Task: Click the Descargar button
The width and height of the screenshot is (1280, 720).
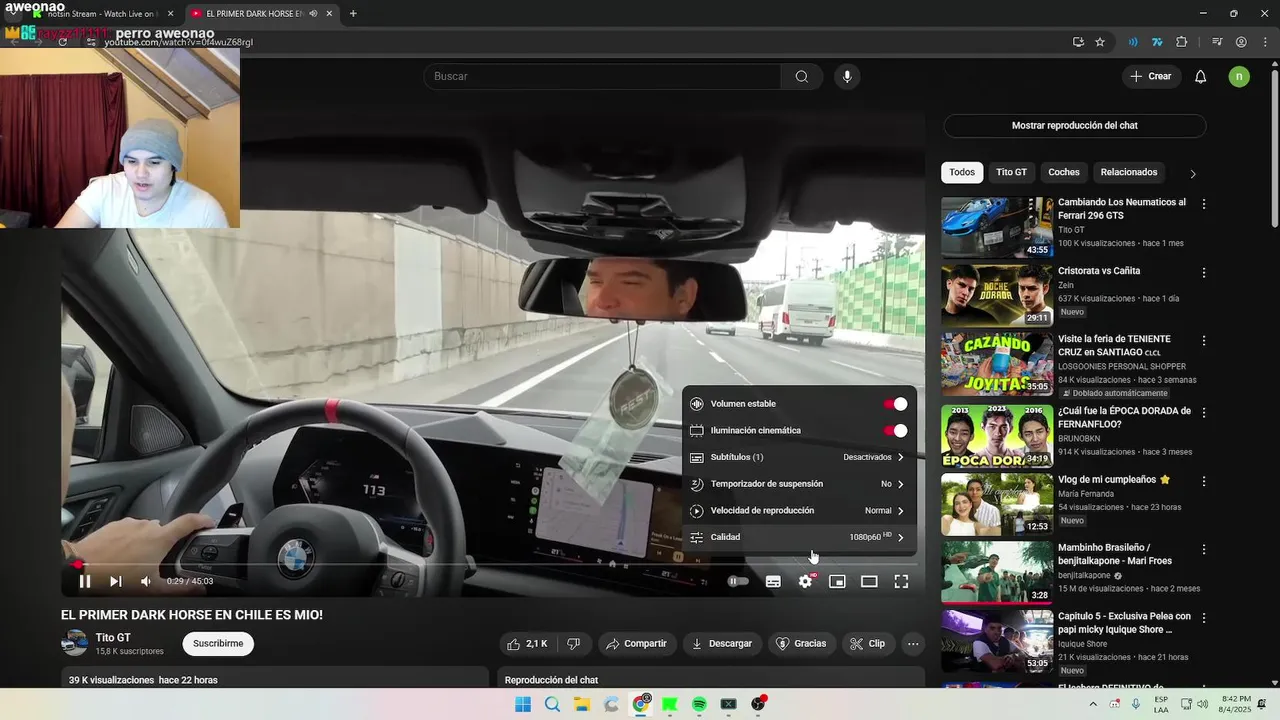Action: coord(721,644)
